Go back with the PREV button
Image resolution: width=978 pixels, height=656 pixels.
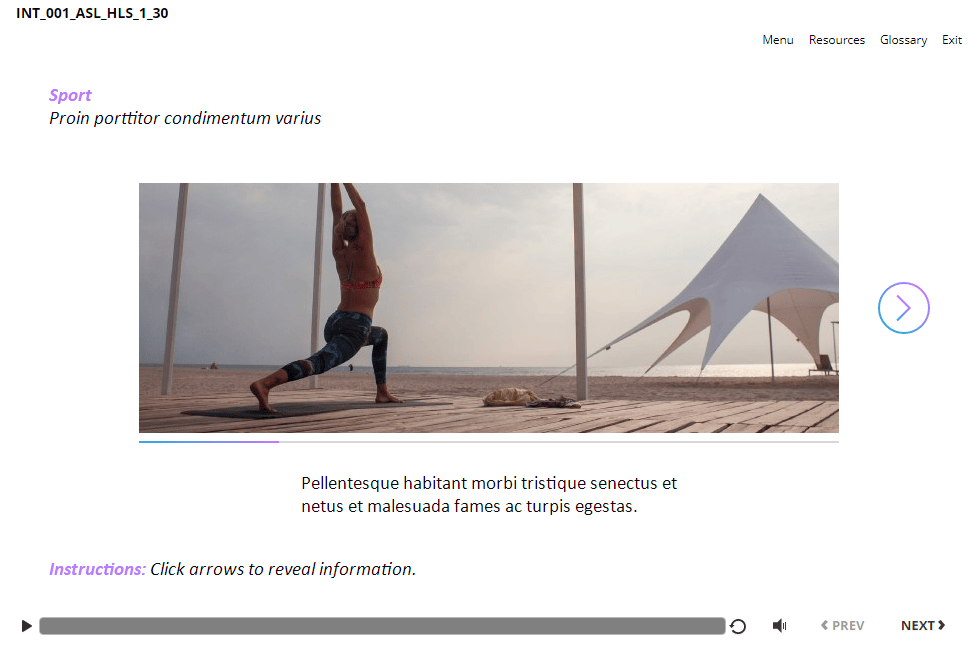tap(843, 625)
